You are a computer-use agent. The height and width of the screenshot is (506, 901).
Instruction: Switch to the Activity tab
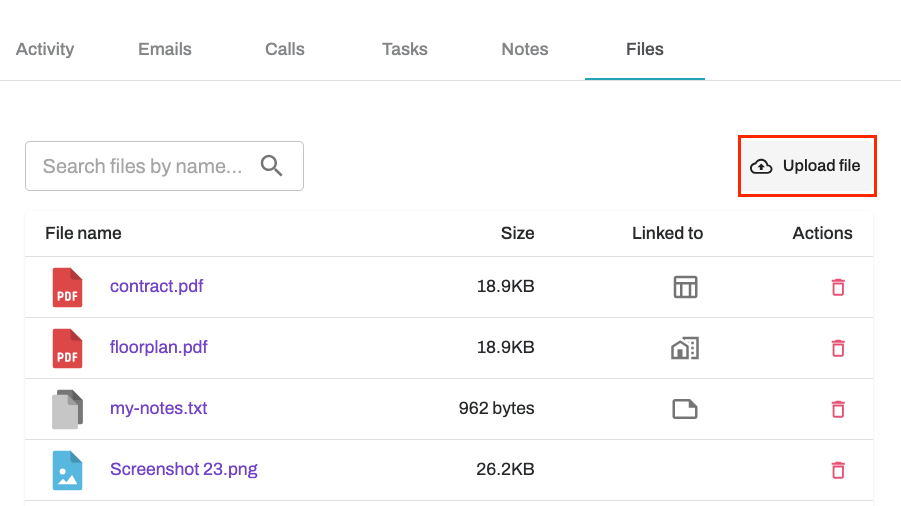pos(45,49)
